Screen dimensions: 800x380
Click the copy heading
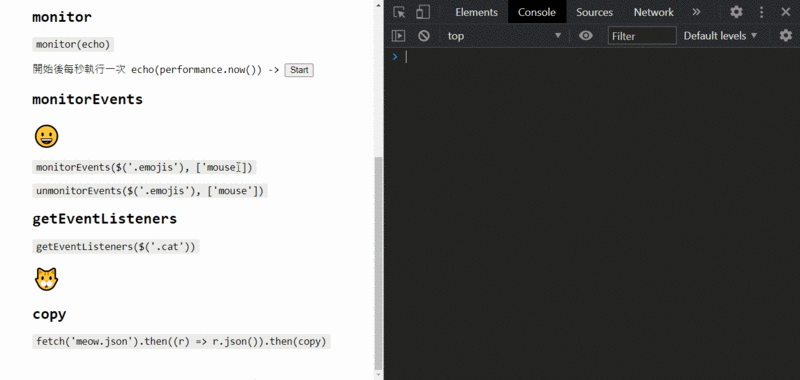[49, 314]
